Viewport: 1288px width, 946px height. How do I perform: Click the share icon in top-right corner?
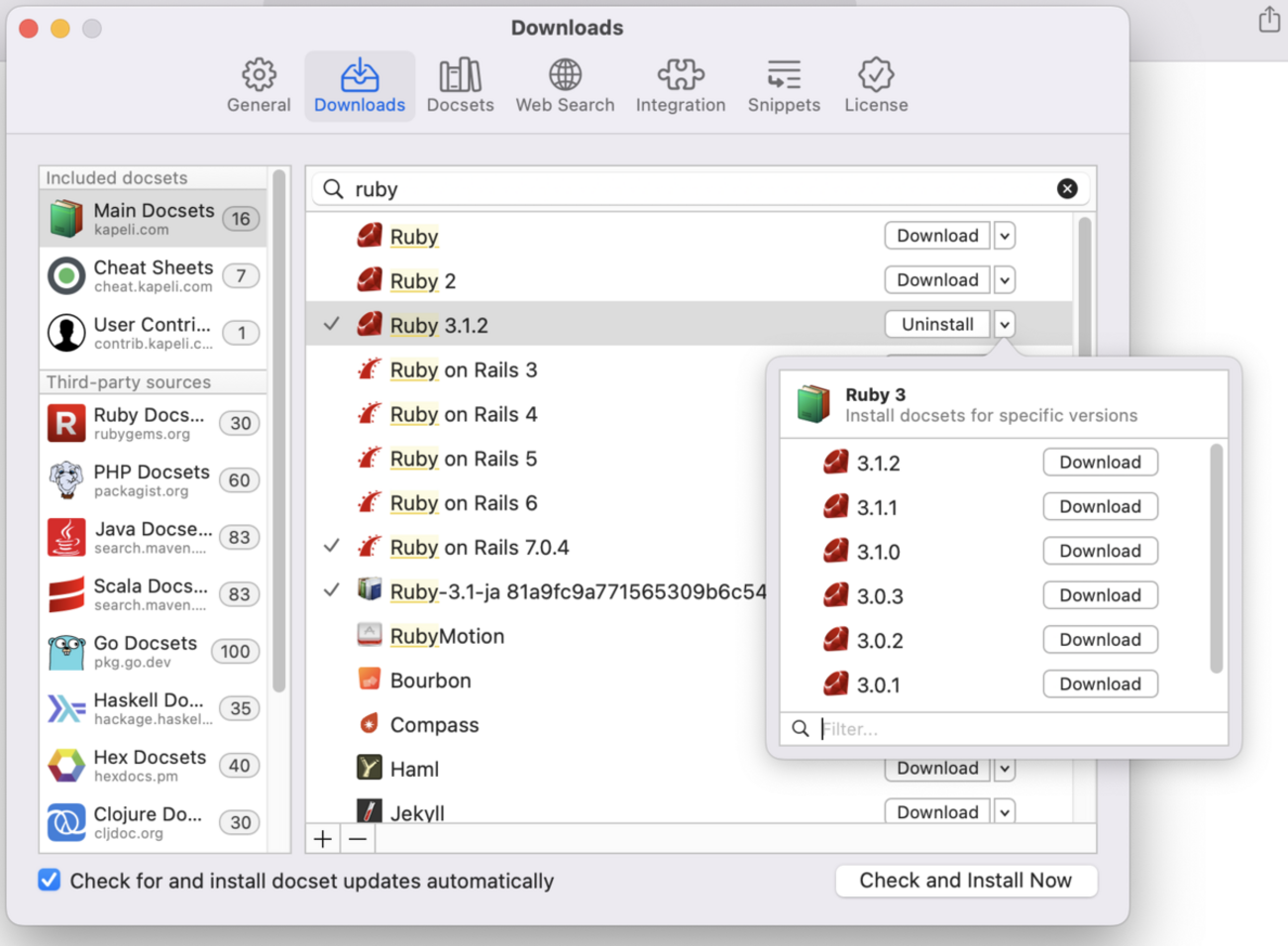point(1269,20)
